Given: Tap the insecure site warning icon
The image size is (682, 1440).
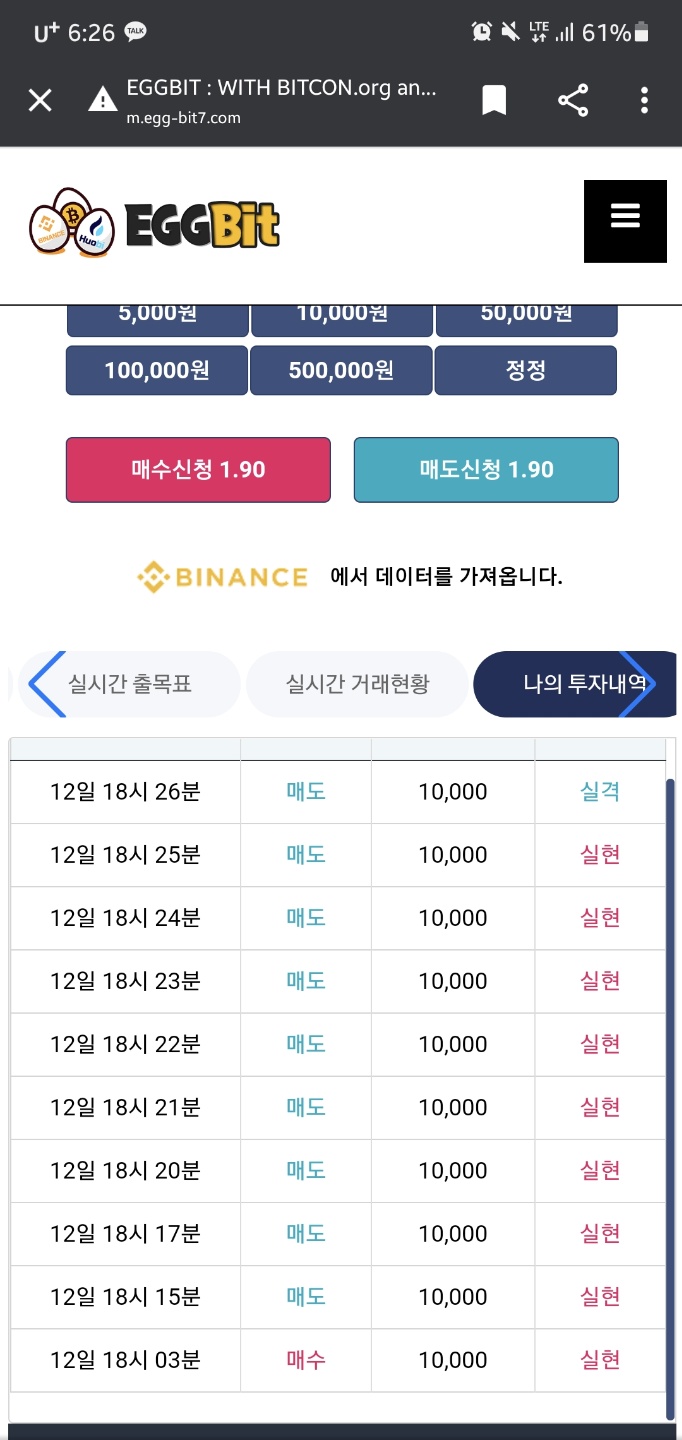Looking at the screenshot, I should point(102,100).
